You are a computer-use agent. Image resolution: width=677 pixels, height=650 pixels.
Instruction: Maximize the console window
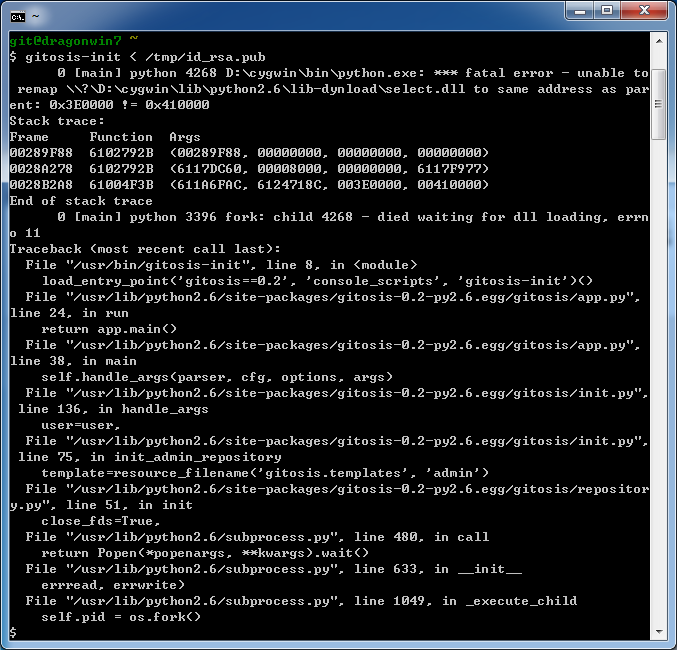pos(607,11)
